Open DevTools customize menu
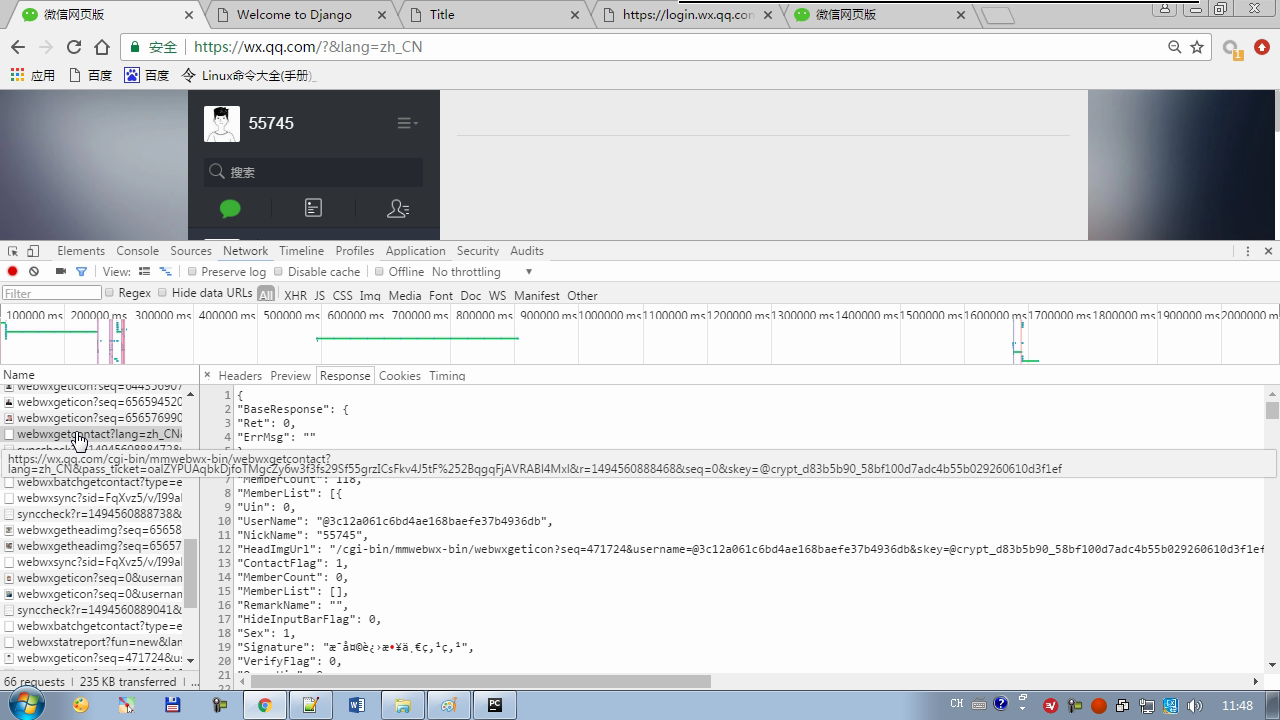This screenshot has height=720, width=1280. [1247, 251]
